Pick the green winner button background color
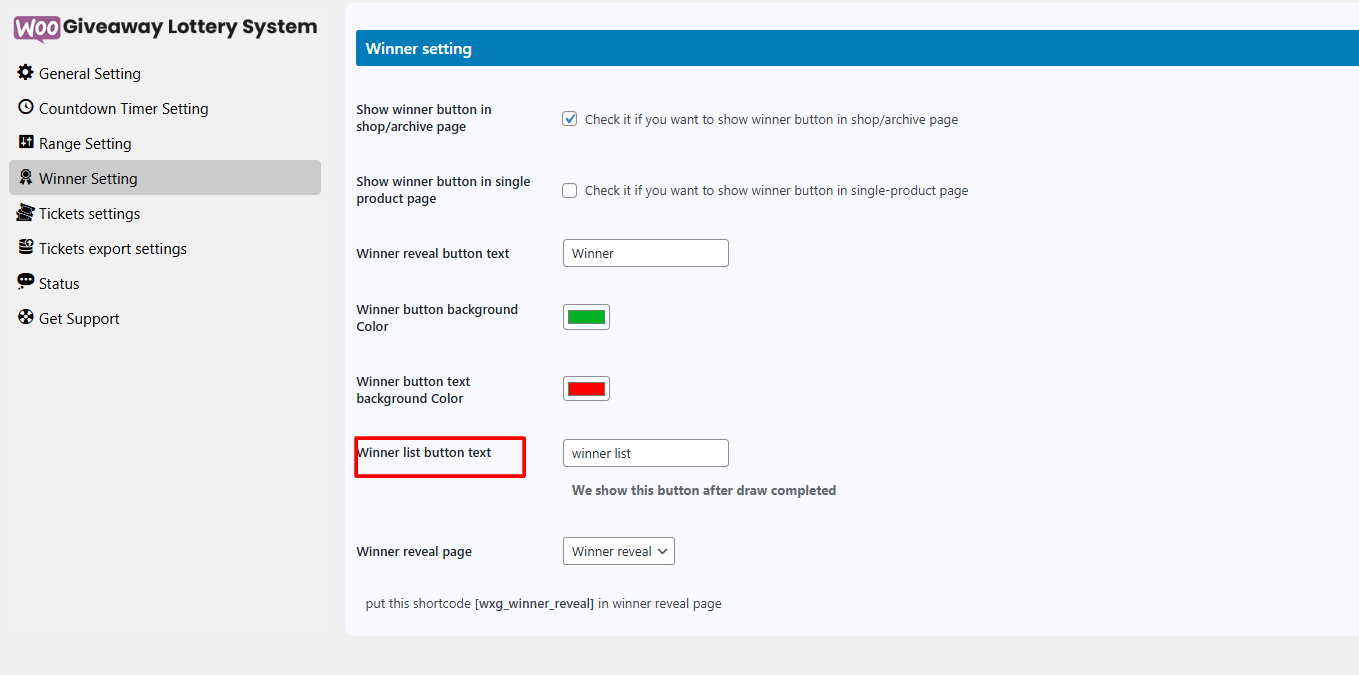 pos(586,317)
